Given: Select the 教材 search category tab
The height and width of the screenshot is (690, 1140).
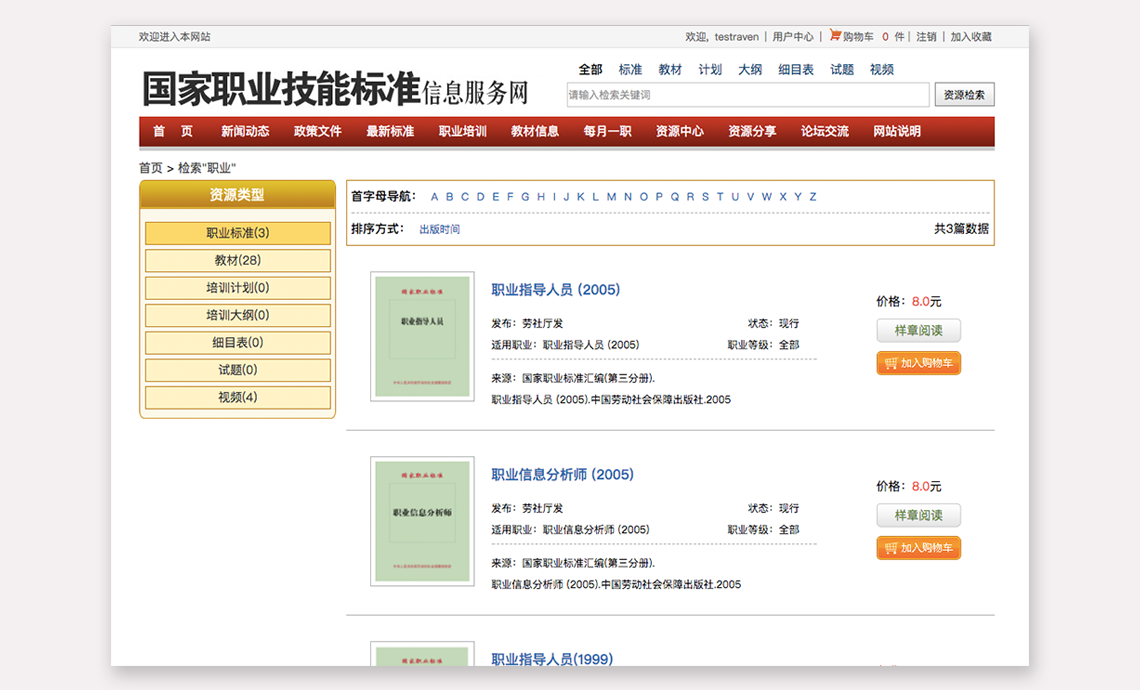Looking at the screenshot, I should tap(670, 70).
